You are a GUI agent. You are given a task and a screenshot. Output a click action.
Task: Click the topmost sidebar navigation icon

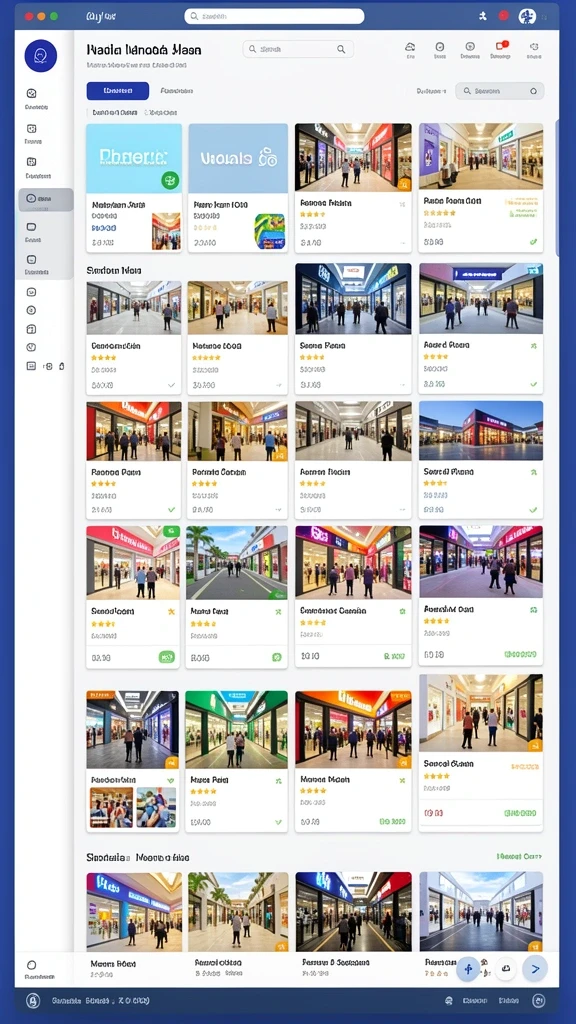tap(31, 93)
